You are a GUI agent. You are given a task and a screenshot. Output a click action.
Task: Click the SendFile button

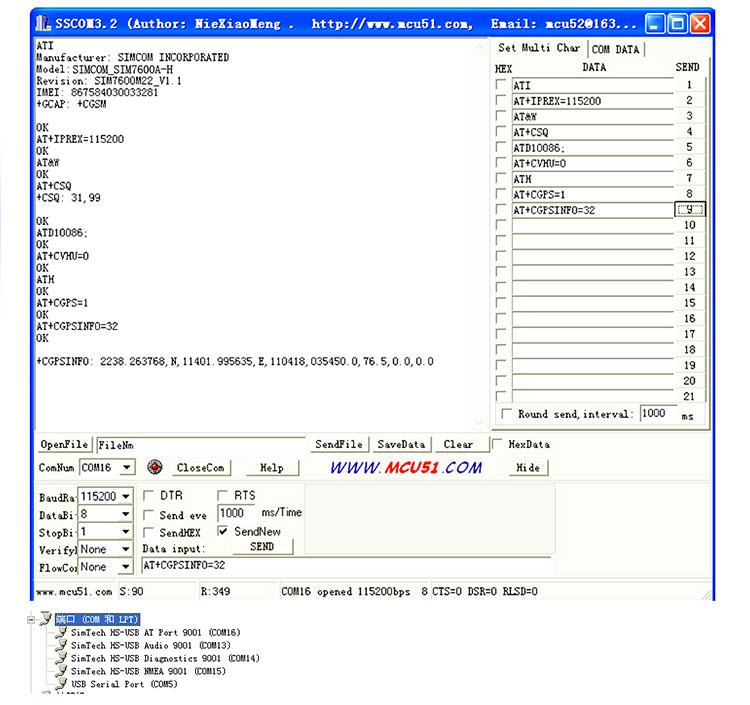coord(339,444)
